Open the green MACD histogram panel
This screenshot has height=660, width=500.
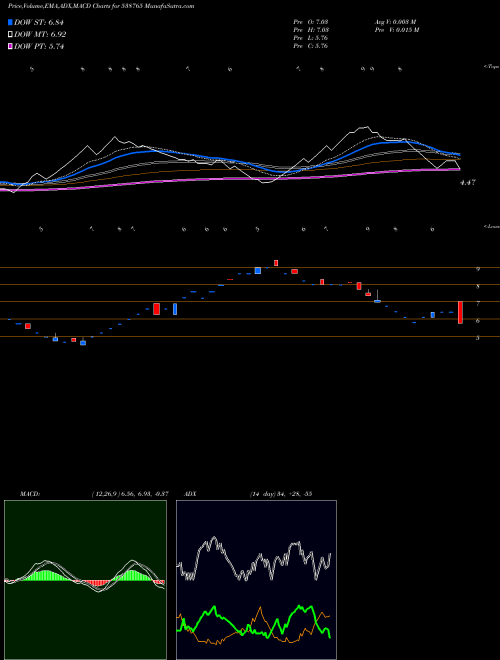click(85, 580)
